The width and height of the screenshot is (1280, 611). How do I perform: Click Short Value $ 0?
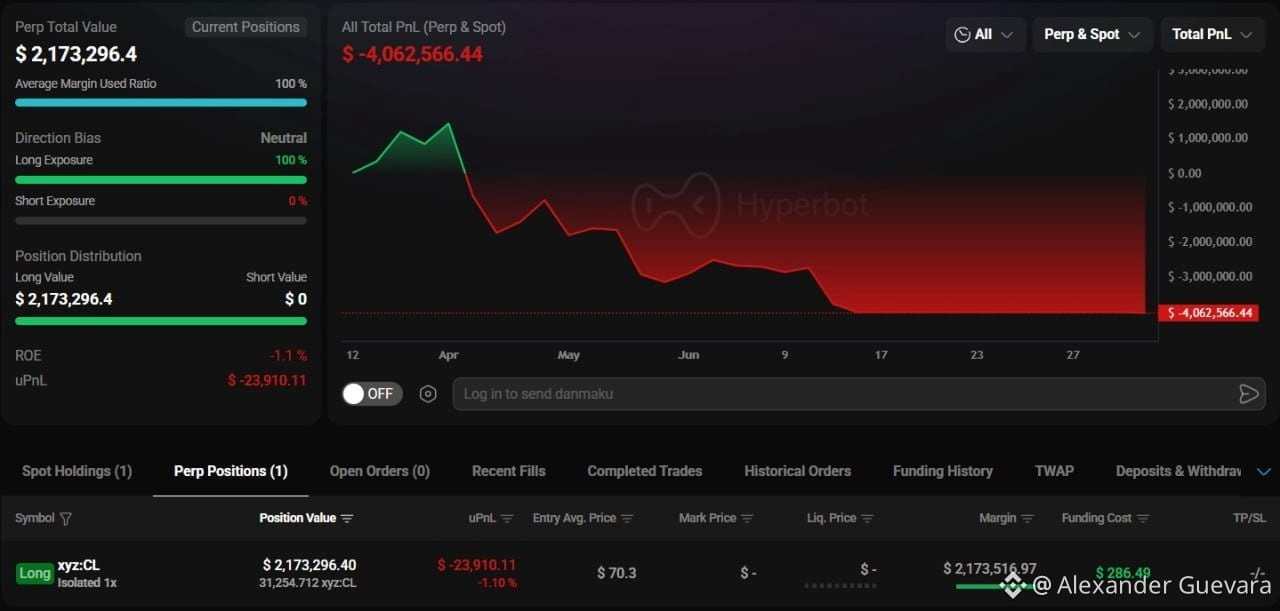click(296, 299)
